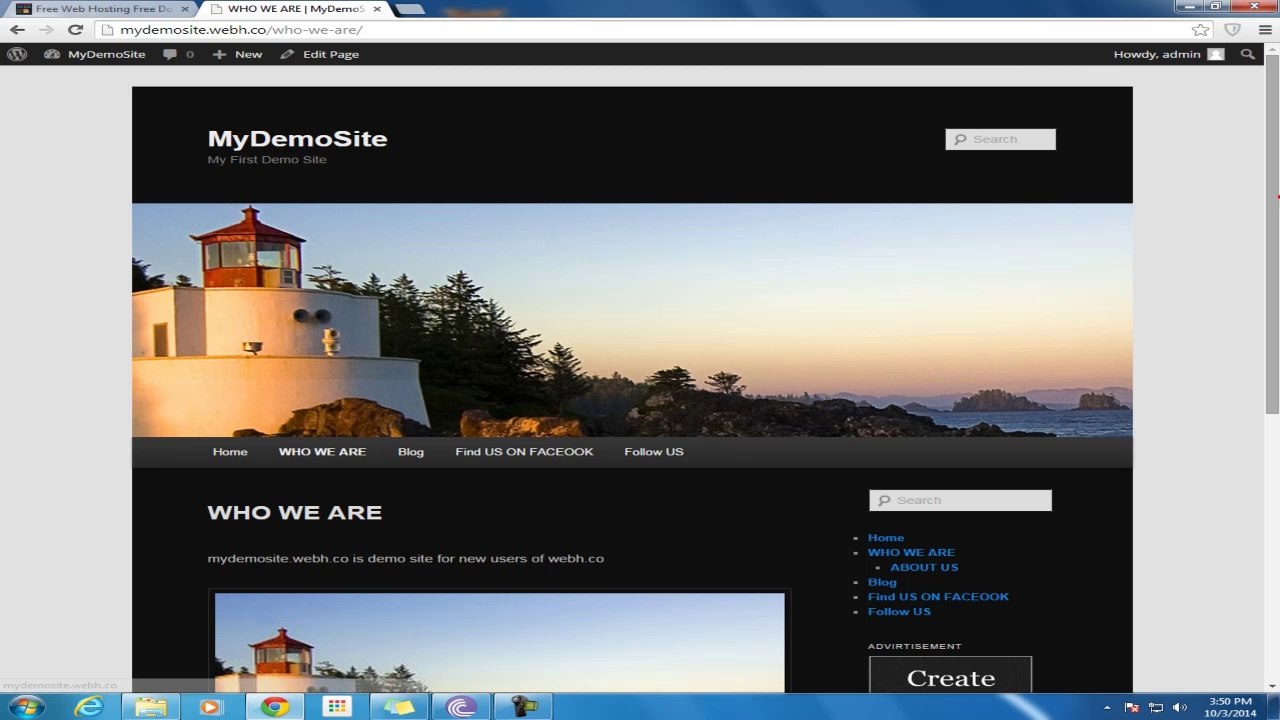The image size is (1280, 720).
Task: Click the admin avatar next to Howdy
Action: [1216, 54]
